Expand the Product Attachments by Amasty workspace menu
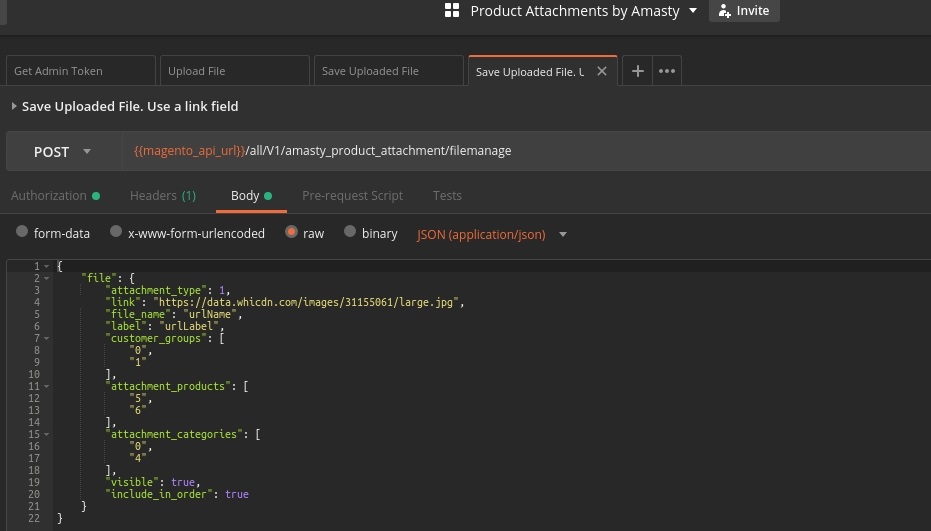This screenshot has height=531, width=931. tap(692, 11)
